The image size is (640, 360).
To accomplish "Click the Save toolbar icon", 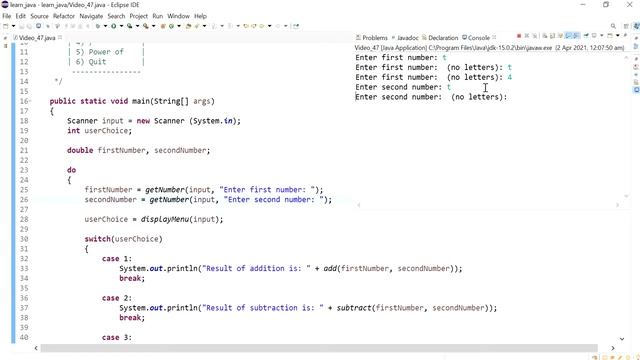I will [x=22, y=26].
